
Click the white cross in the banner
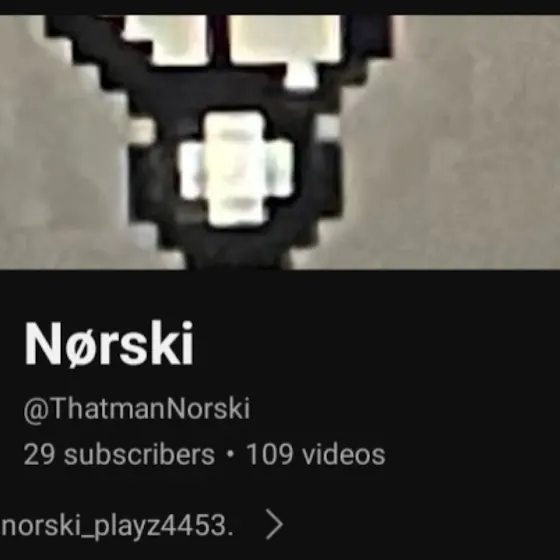tap(236, 169)
